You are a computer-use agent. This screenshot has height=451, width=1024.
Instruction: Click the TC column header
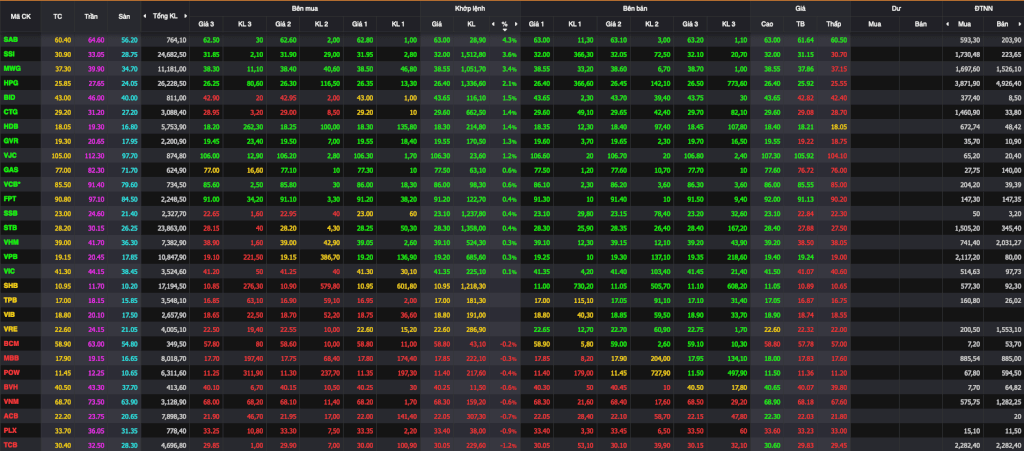(x=57, y=16)
